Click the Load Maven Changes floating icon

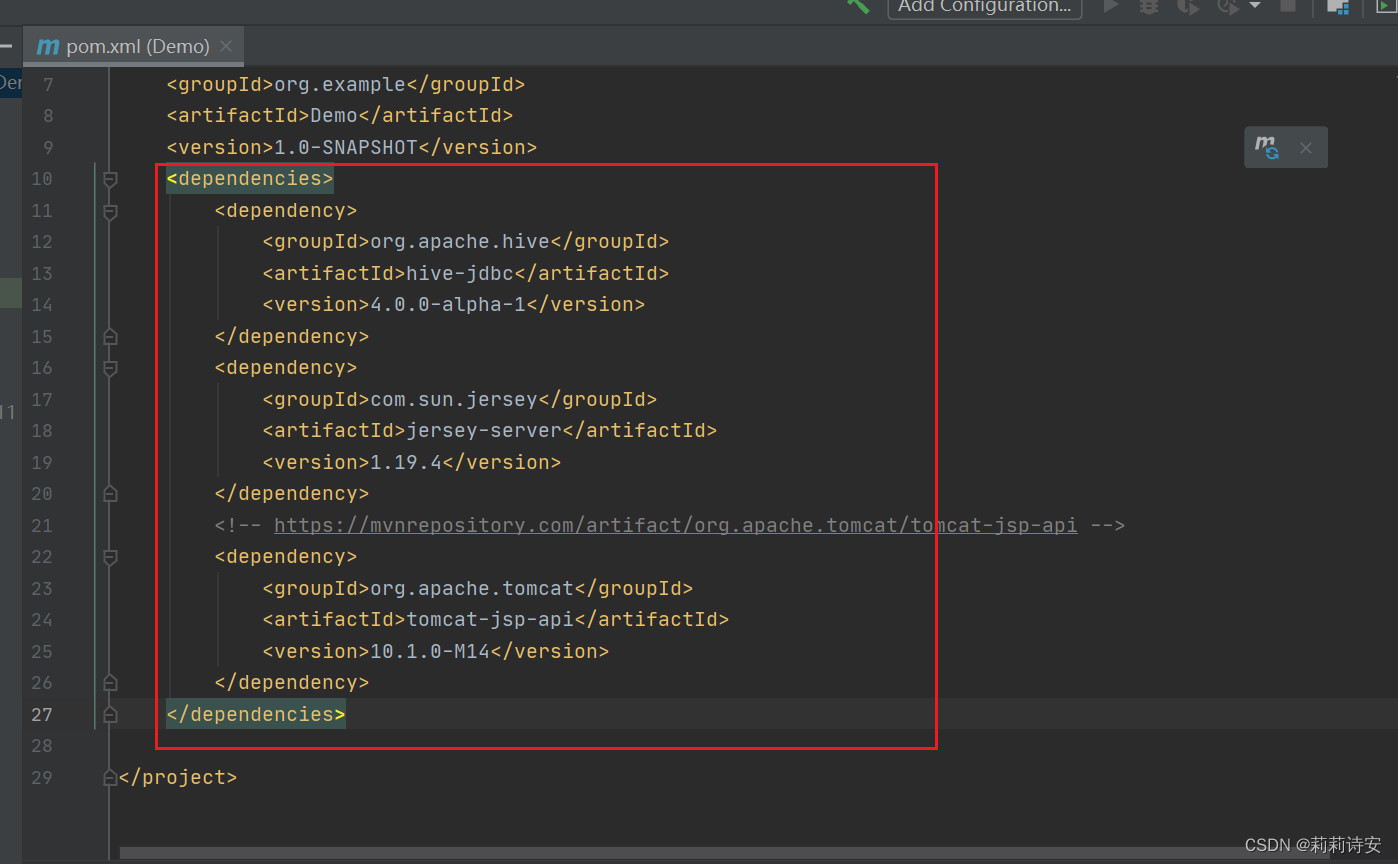point(1266,146)
